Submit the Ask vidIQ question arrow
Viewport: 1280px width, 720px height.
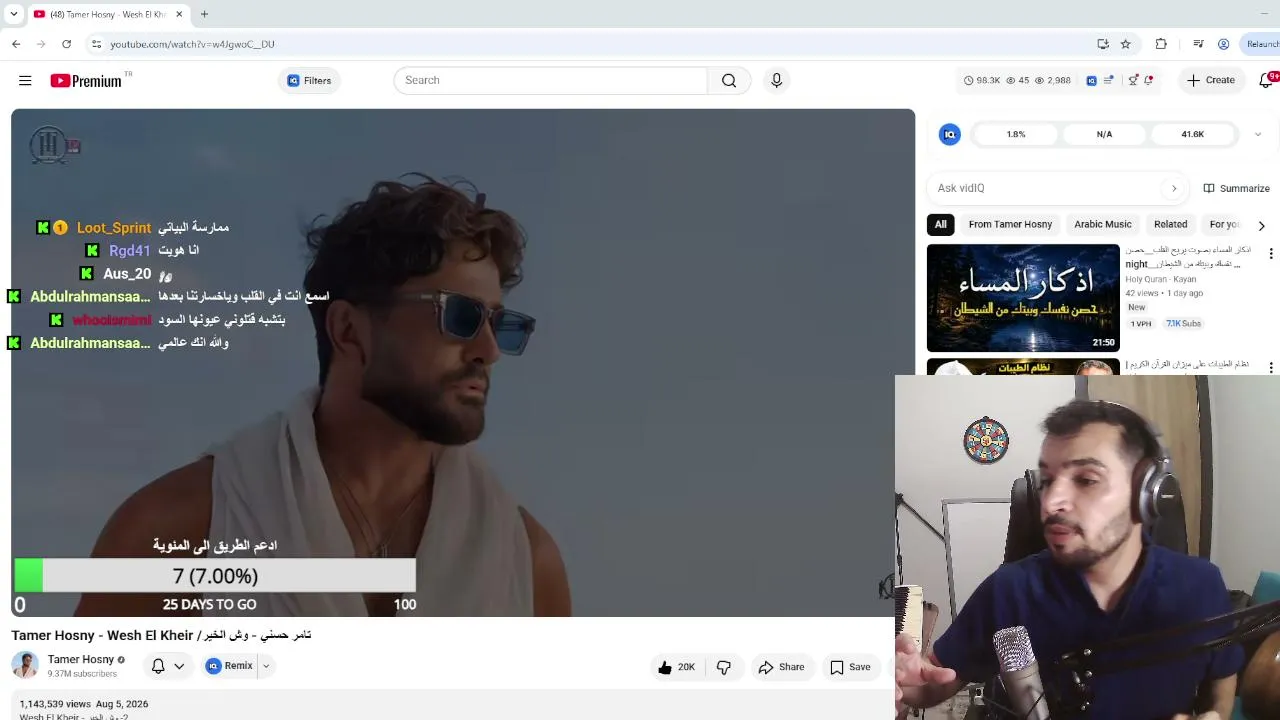click(x=1174, y=188)
